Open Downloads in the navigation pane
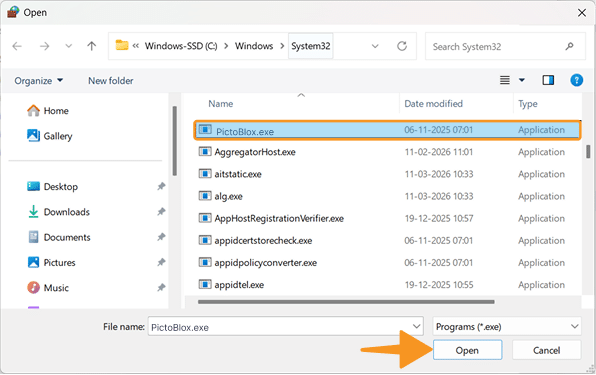This screenshot has width=596, height=375. pyautogui.click(x=59, y=212)
